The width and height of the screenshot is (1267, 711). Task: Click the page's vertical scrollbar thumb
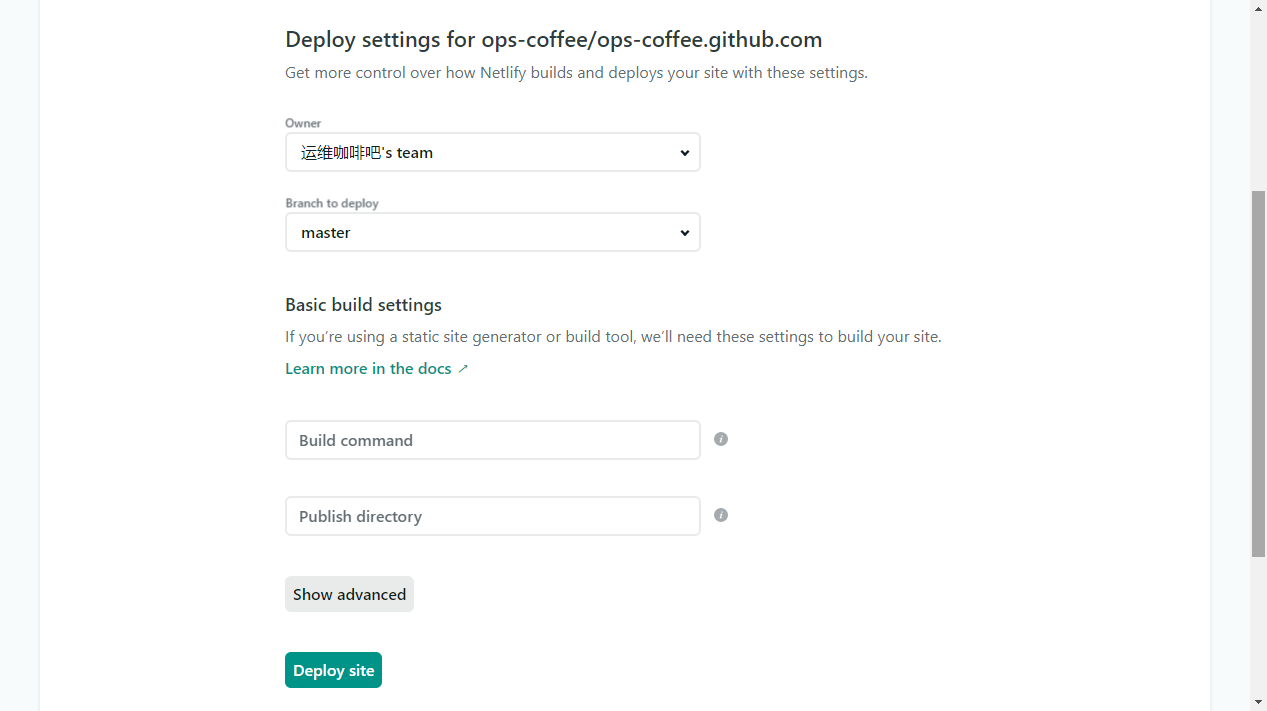(x=1258, y=373)
